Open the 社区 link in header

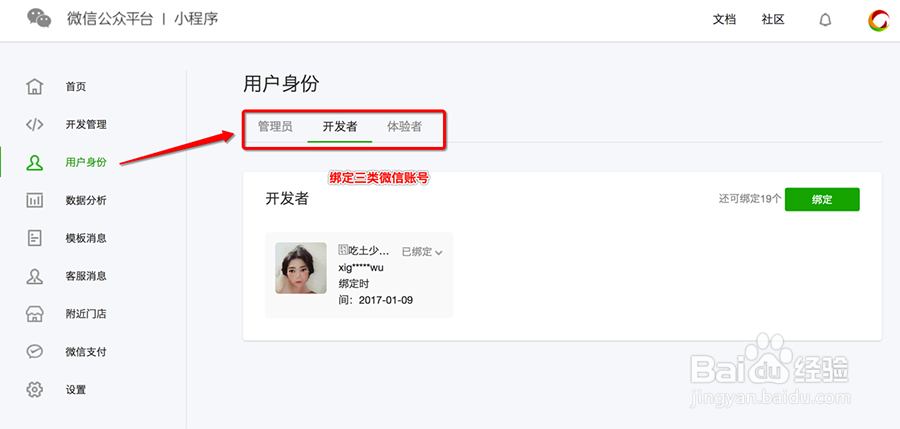point(773,20)
